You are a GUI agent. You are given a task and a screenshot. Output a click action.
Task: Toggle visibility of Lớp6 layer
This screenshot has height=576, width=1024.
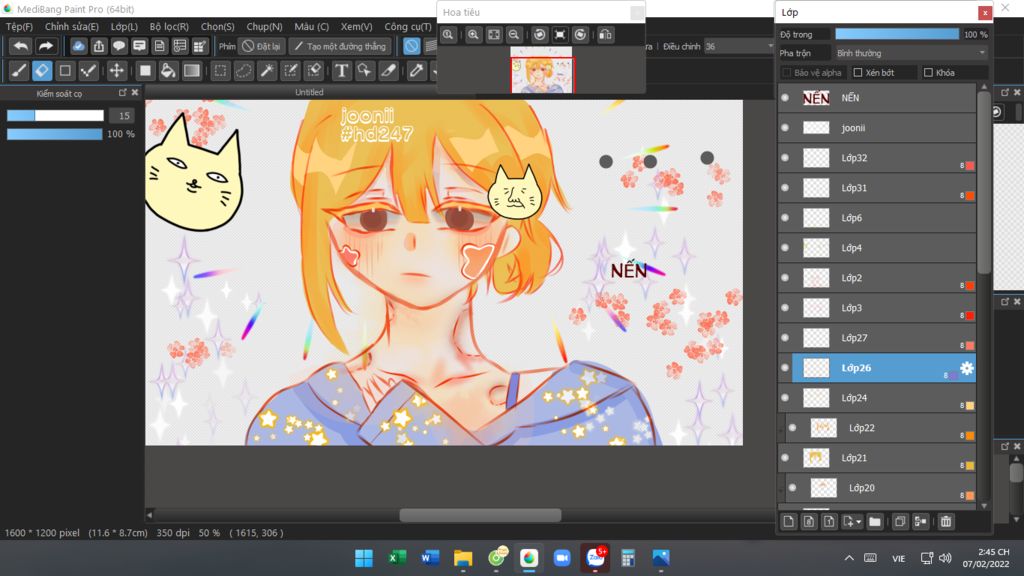click(785, 218)
